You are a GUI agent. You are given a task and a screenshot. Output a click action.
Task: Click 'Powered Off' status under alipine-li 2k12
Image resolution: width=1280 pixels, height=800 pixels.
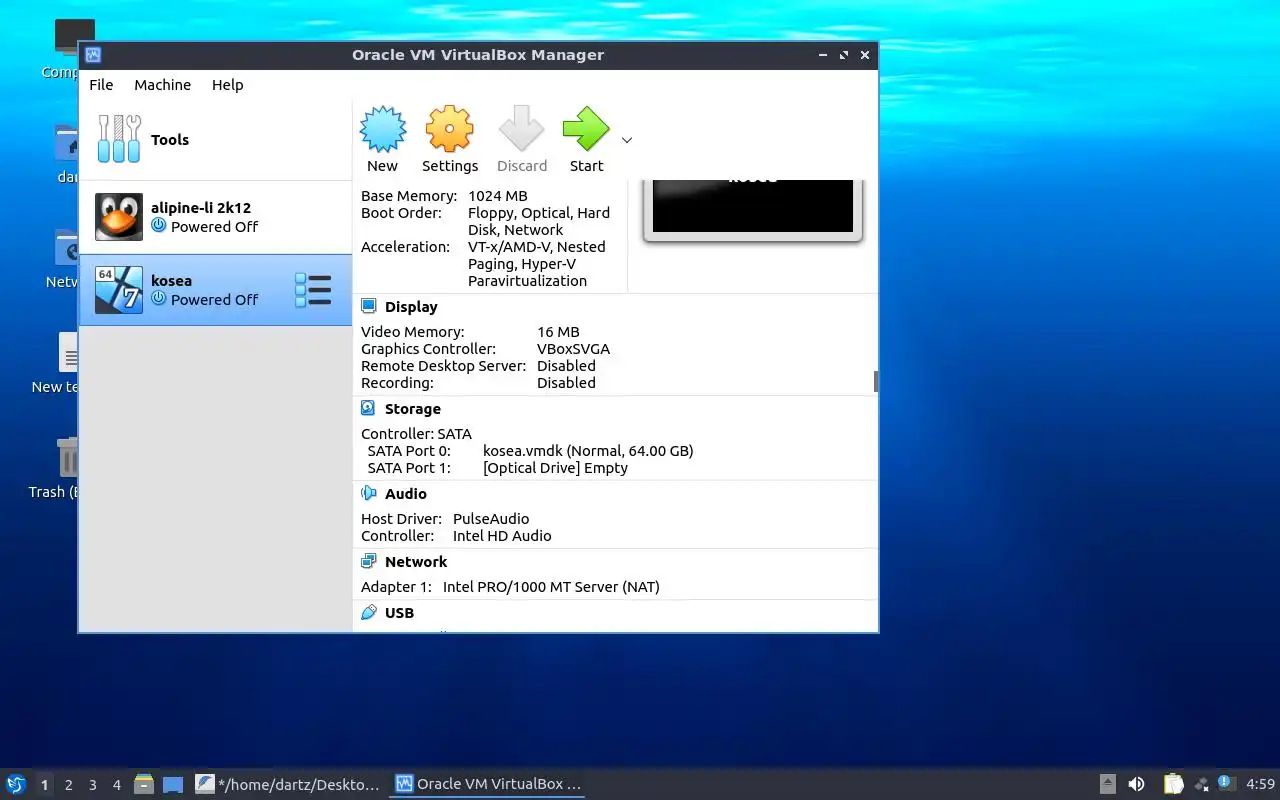coord(214,227)
